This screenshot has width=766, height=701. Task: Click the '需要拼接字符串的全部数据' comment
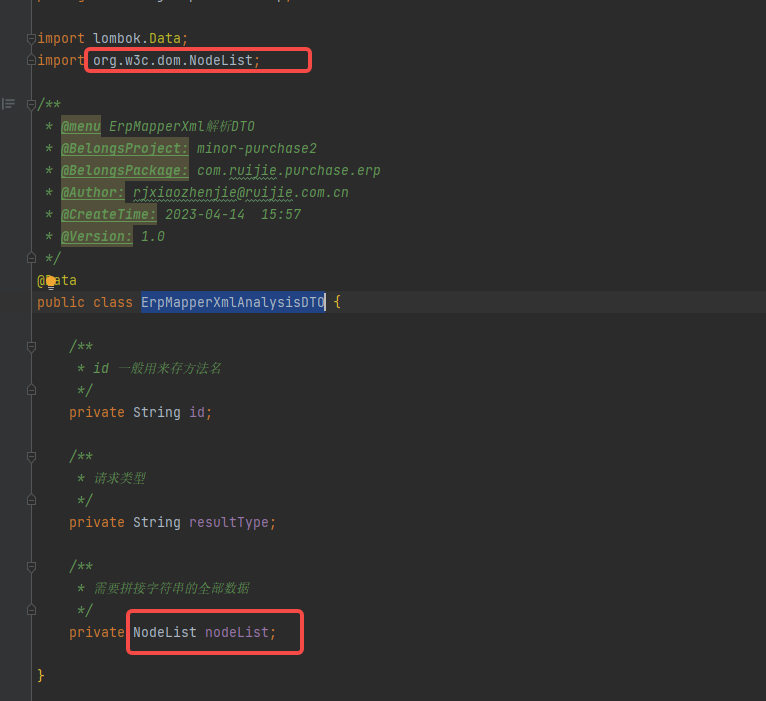coord(171,588)
